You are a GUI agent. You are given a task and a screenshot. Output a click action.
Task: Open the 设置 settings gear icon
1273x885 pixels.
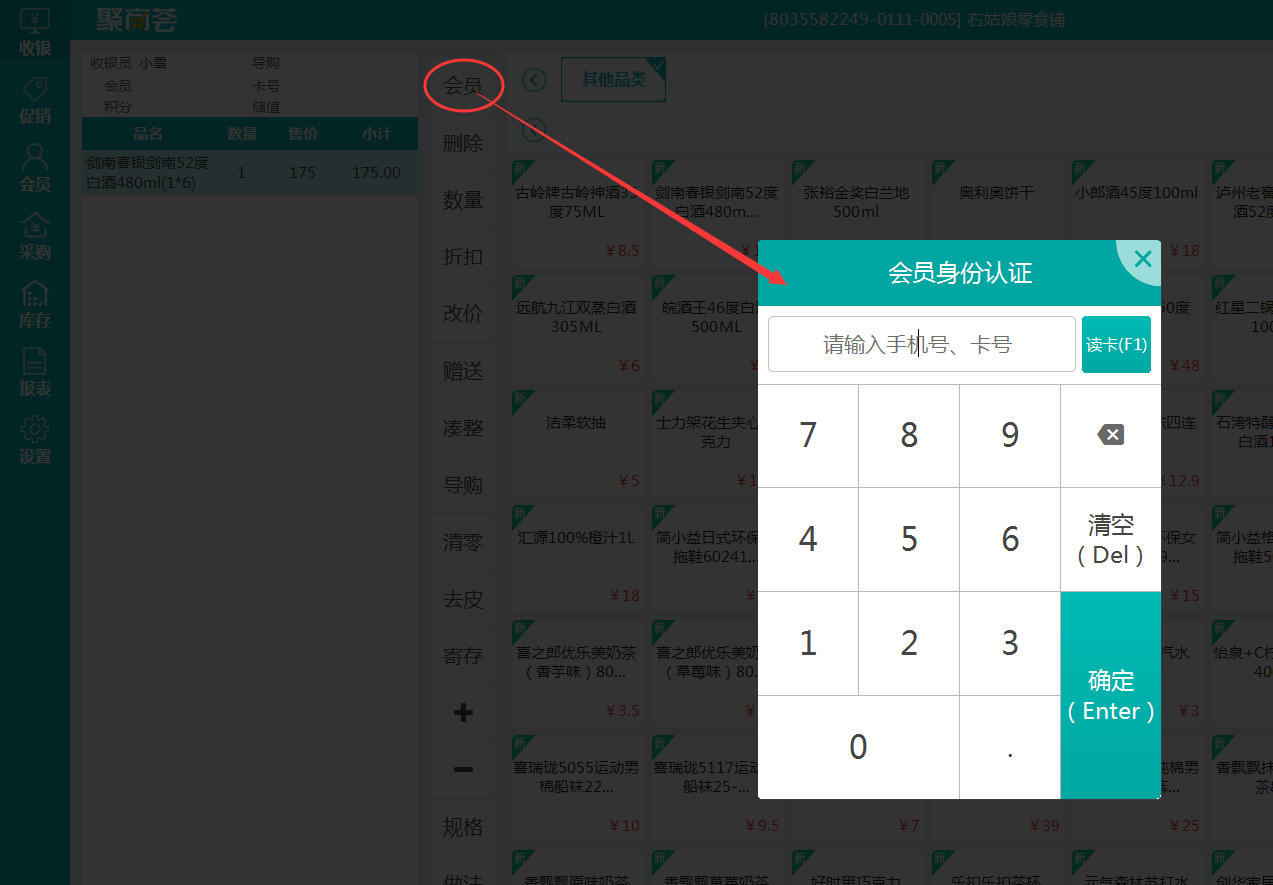point(35,440)
